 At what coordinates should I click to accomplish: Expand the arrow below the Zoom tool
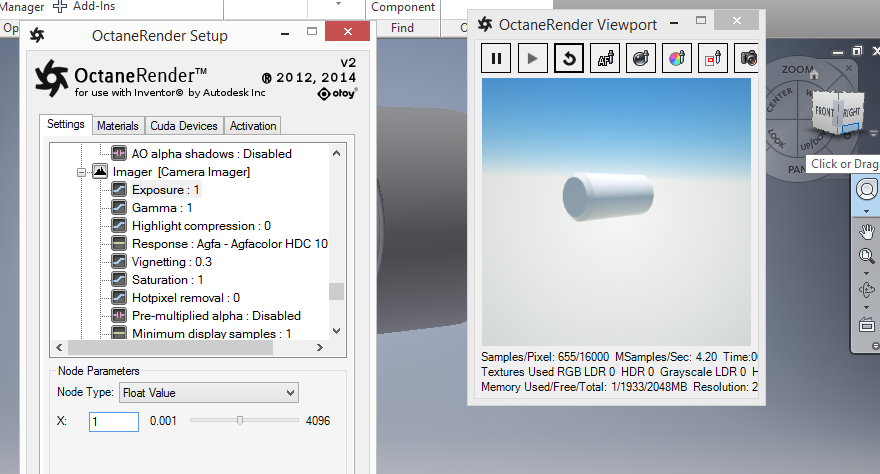[x=867, y=273]
